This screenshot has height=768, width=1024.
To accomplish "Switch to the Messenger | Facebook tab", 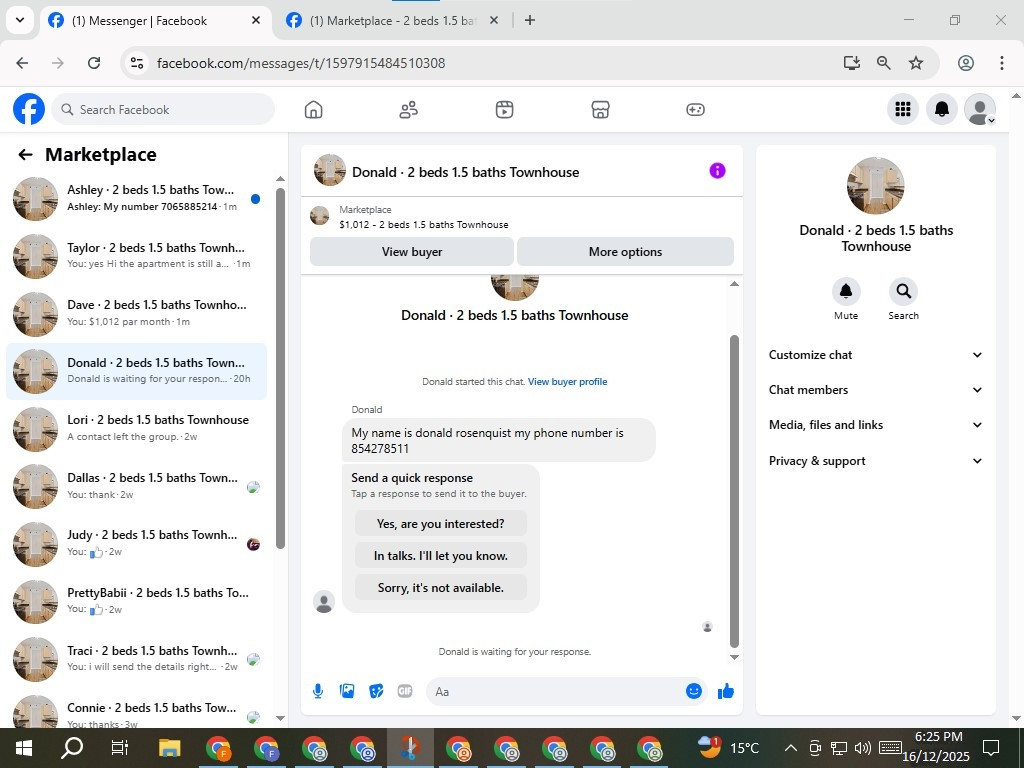I will coord(157,20).
